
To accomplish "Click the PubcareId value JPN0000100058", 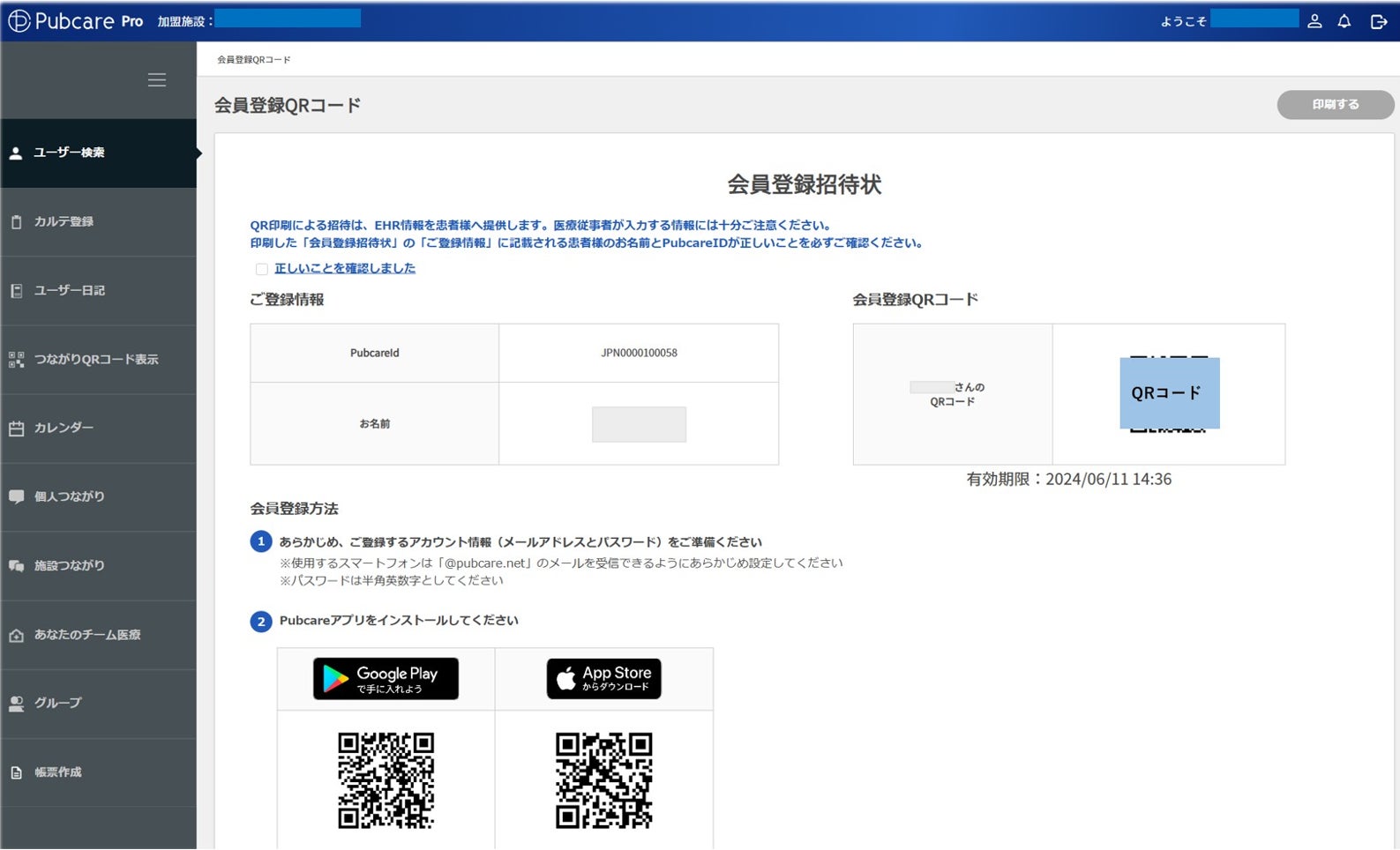I will (640, 354).
